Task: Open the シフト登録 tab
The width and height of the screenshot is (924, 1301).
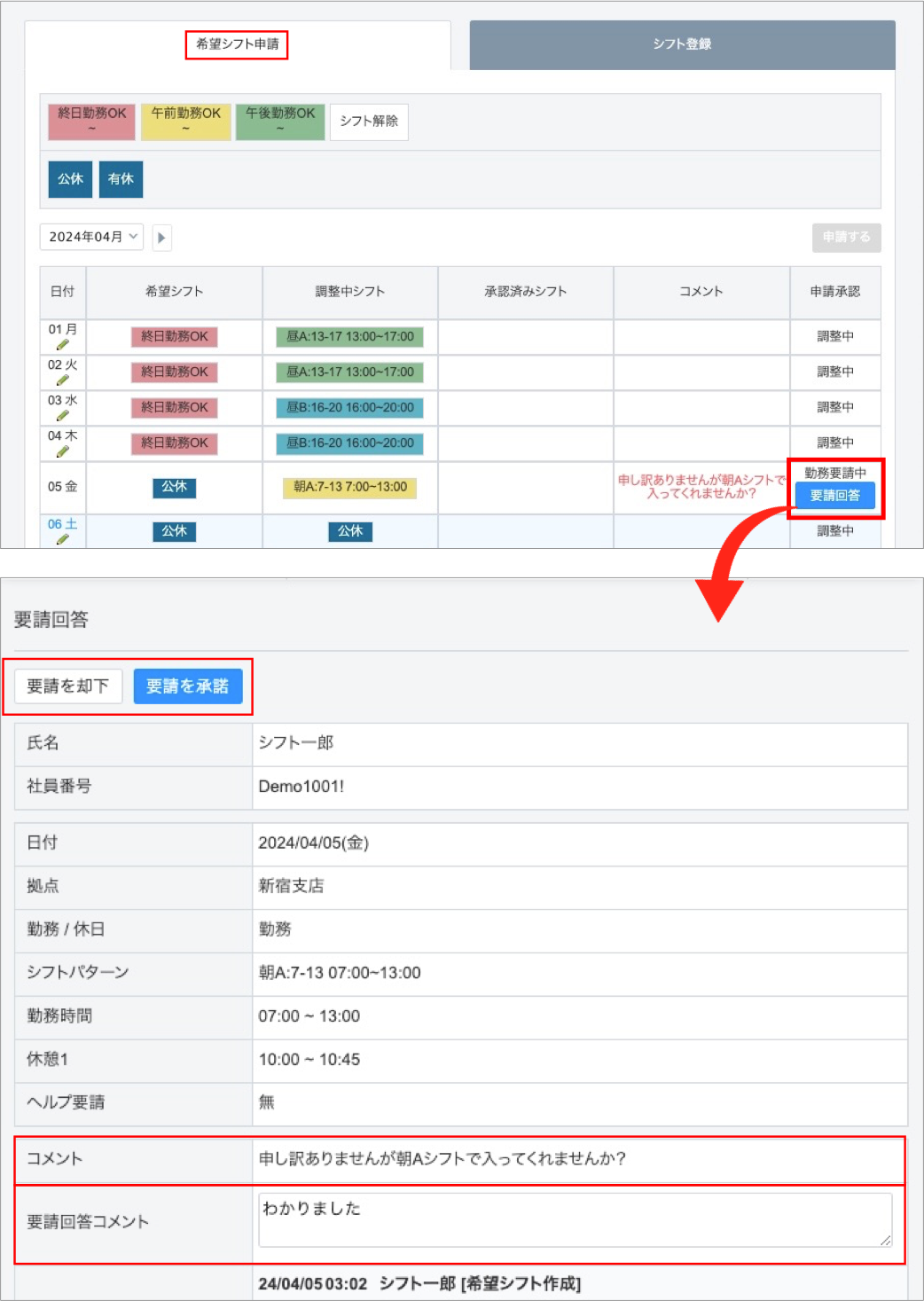Action: [682, 44]
